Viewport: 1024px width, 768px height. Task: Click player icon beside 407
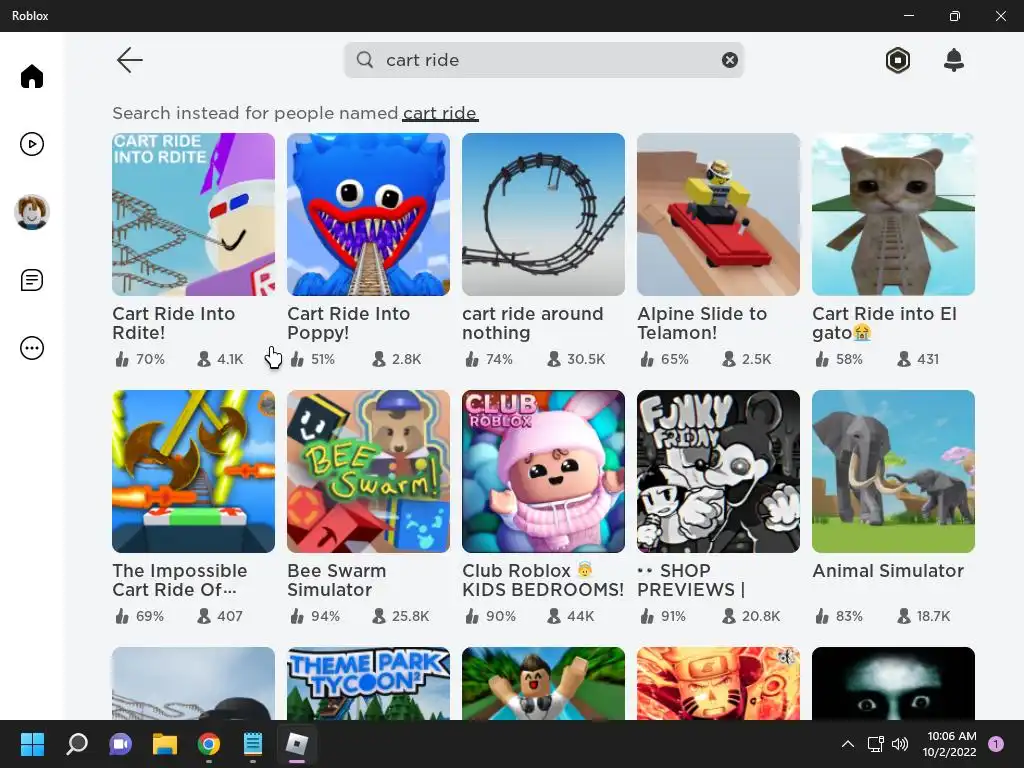[x=204, y=616]
